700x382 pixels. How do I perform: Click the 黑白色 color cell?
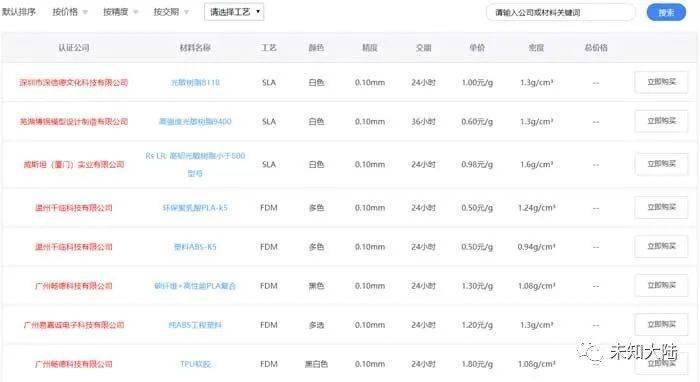pyautogui.click(x=316, y=364)
